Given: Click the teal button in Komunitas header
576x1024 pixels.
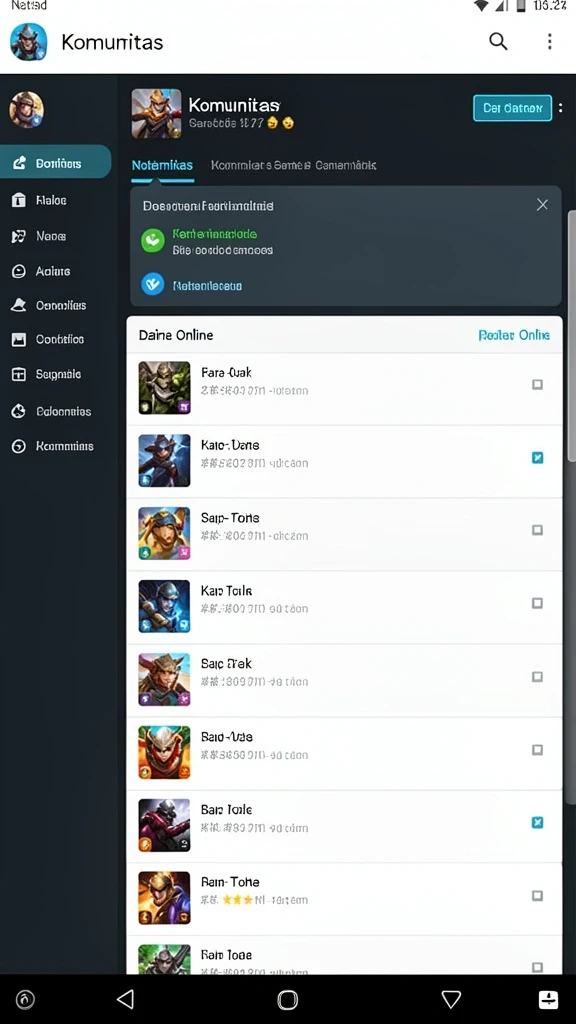Looking at the screenshot, I should (x=513, y=108).
